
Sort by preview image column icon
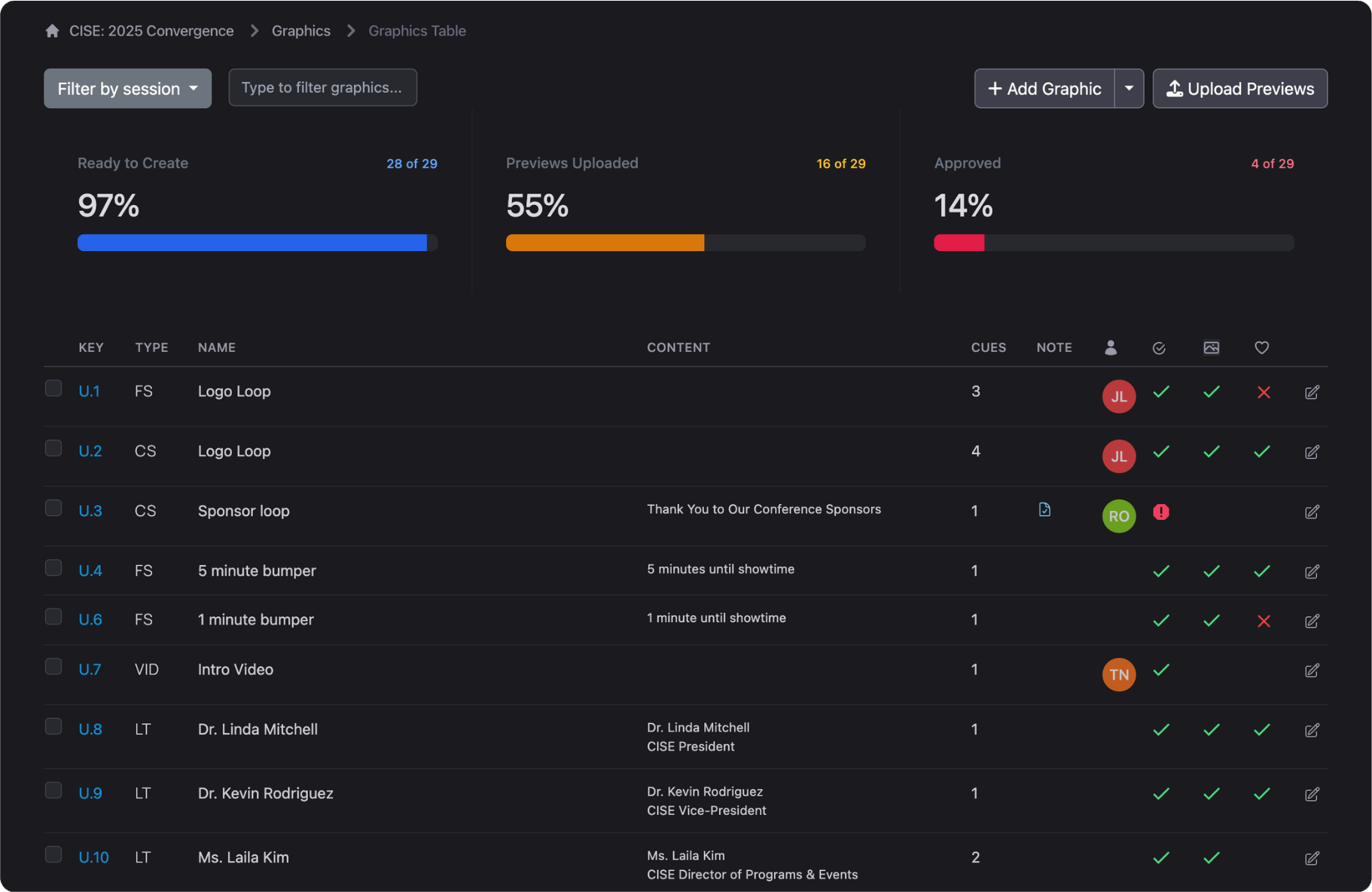click(1211, 347)
